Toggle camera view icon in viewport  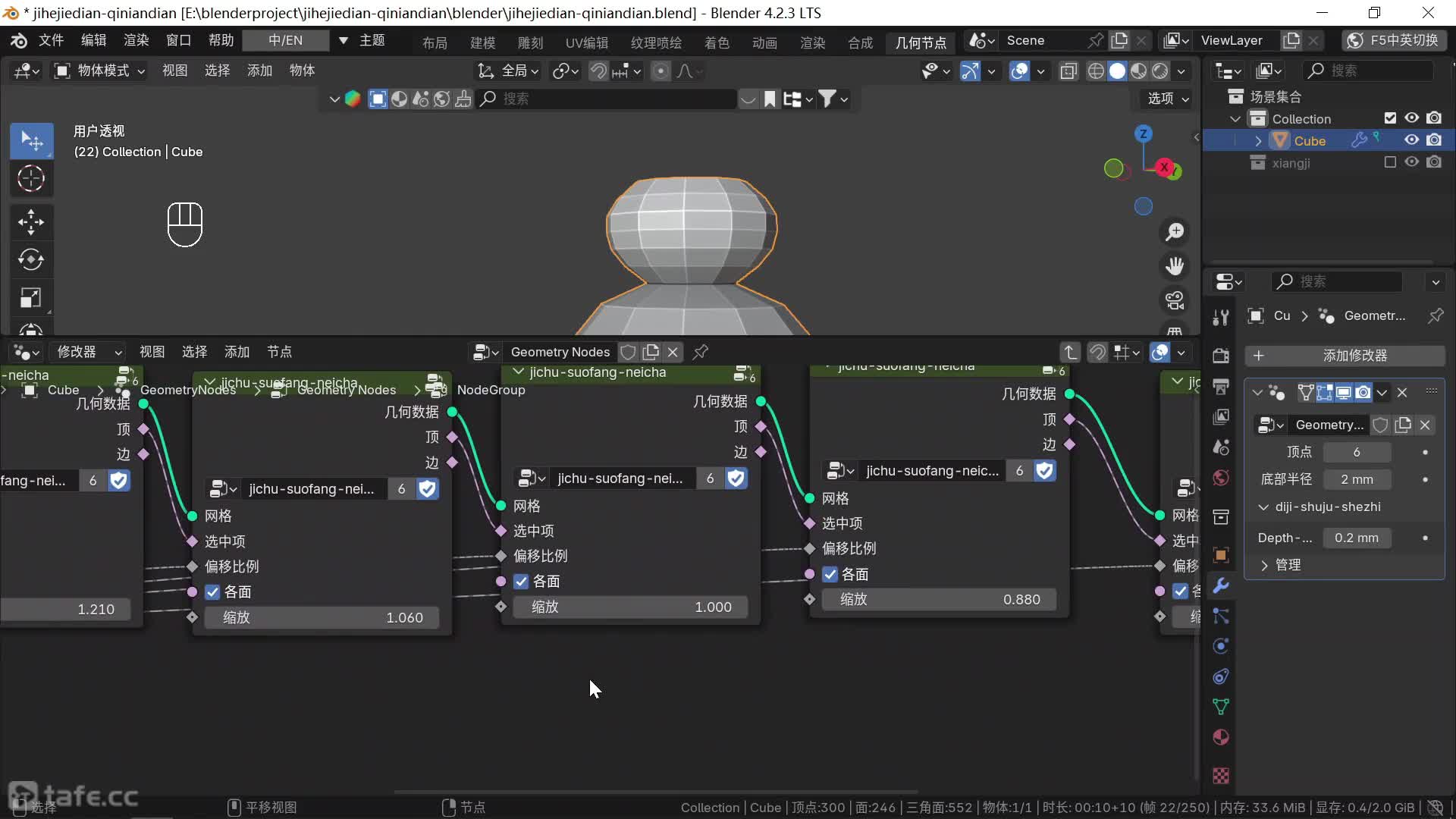[x=1175, y=301]
